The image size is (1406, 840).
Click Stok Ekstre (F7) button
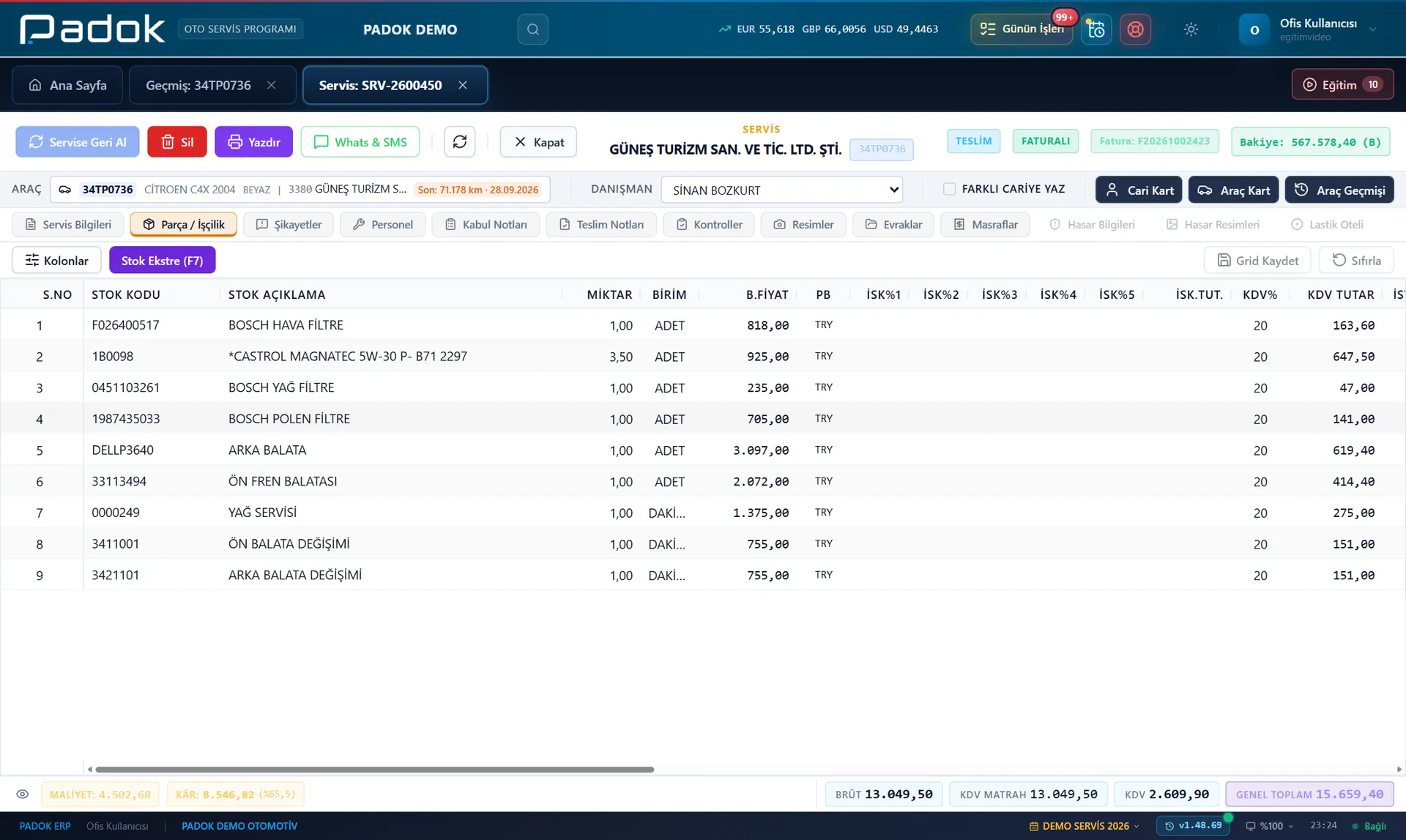pos(162,260)
